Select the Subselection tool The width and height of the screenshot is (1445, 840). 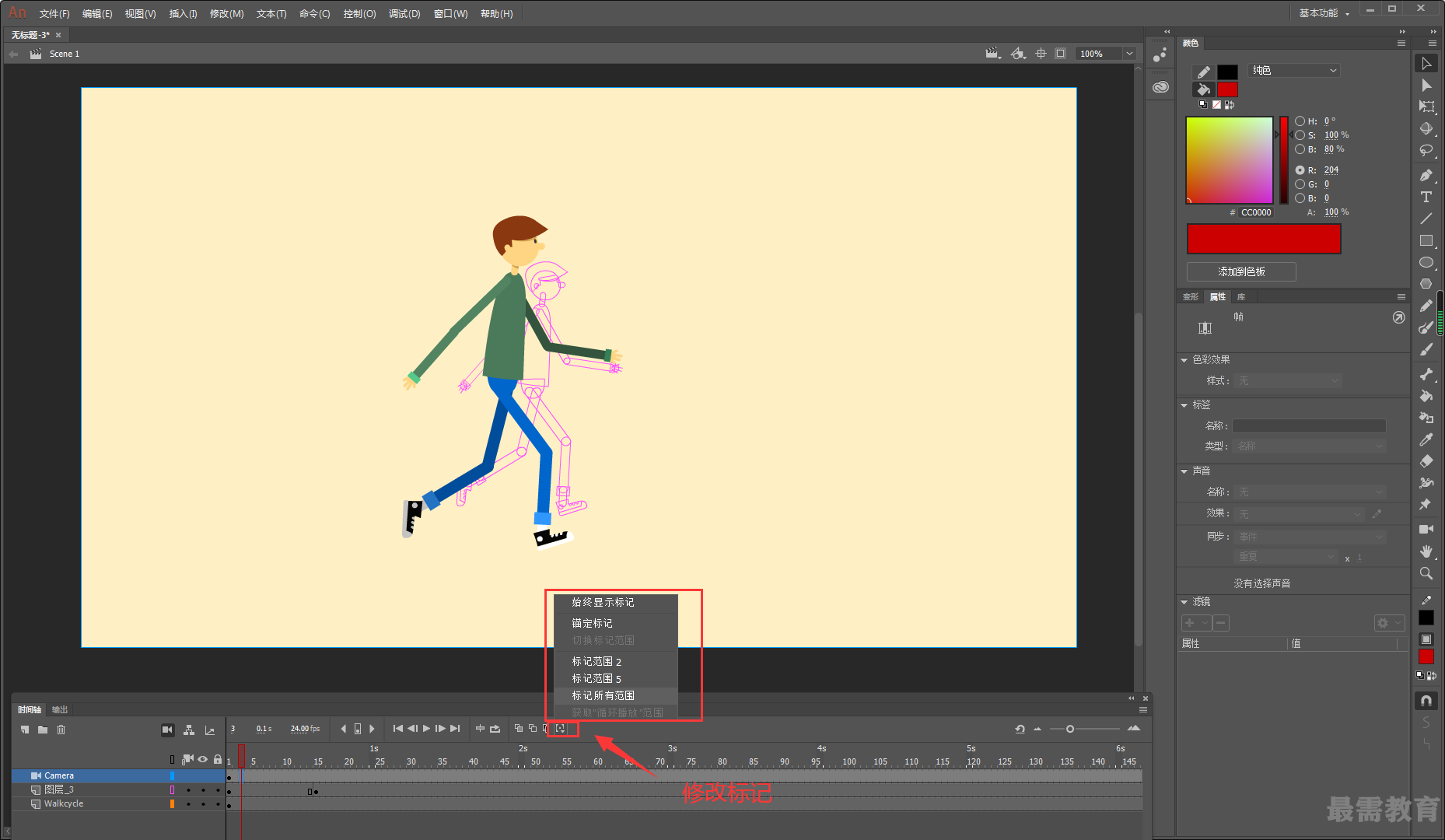1426,85
